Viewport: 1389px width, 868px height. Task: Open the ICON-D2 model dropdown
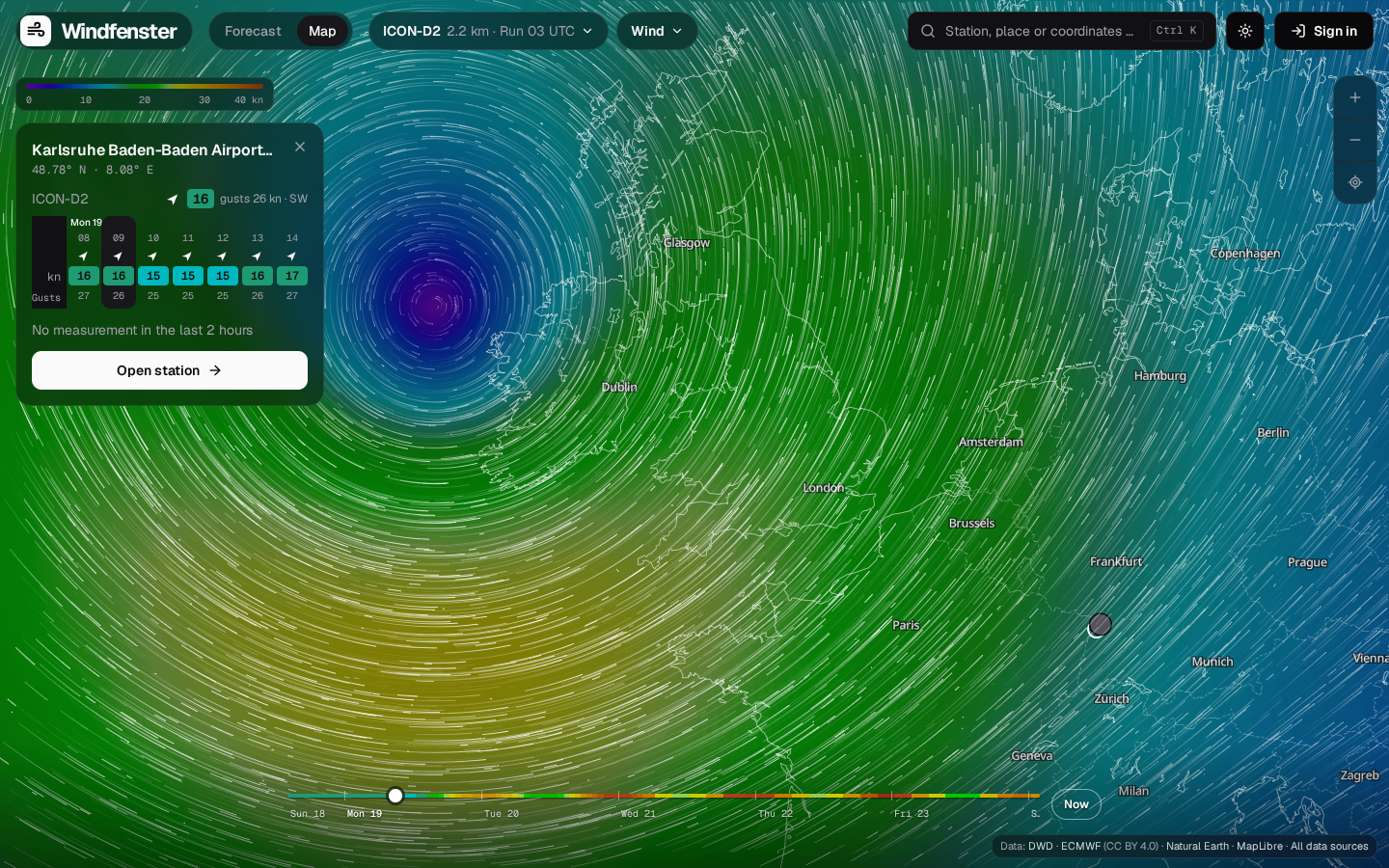point(488,31)
